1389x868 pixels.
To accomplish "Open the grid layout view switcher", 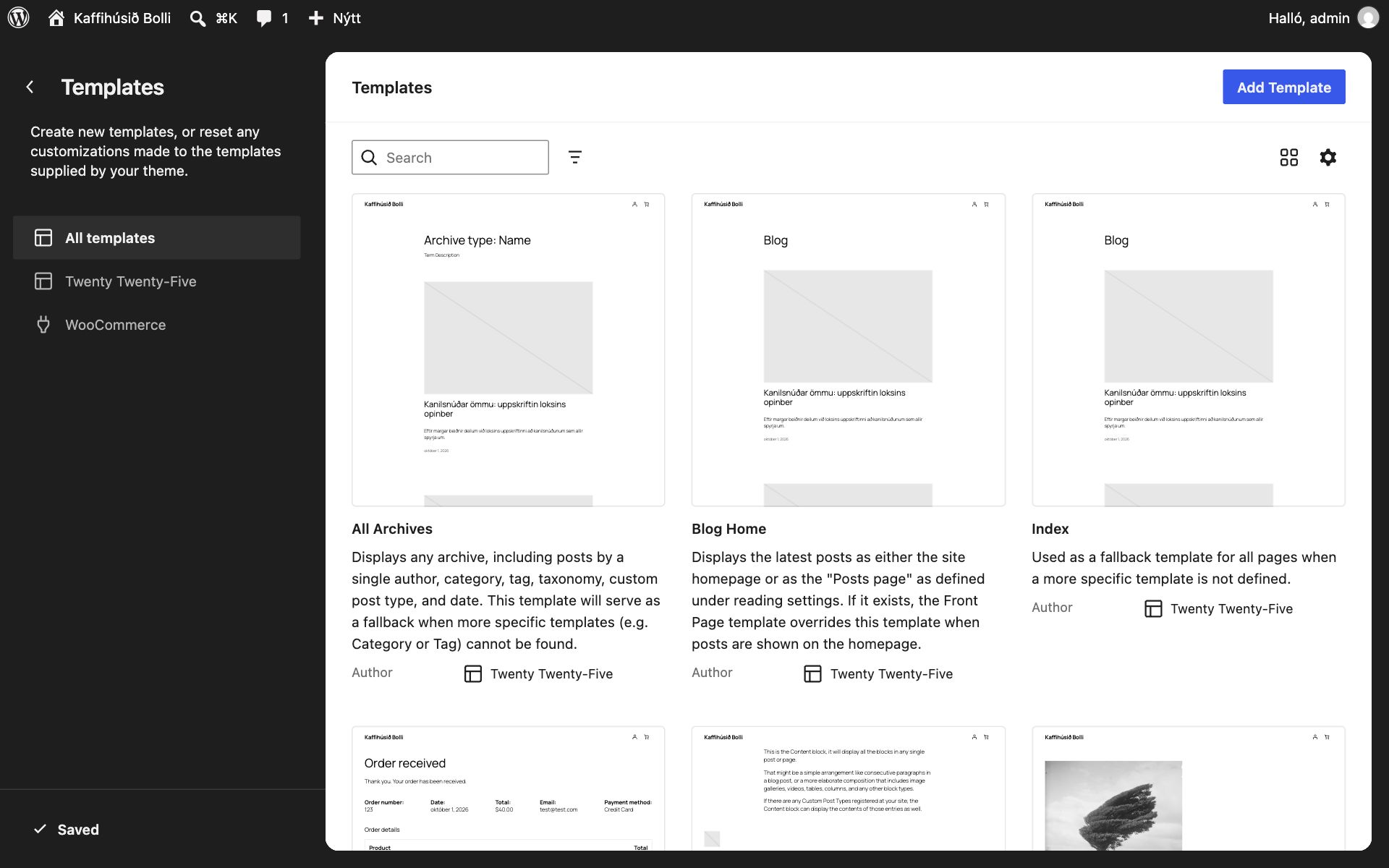I will (x=1288, y=157).
